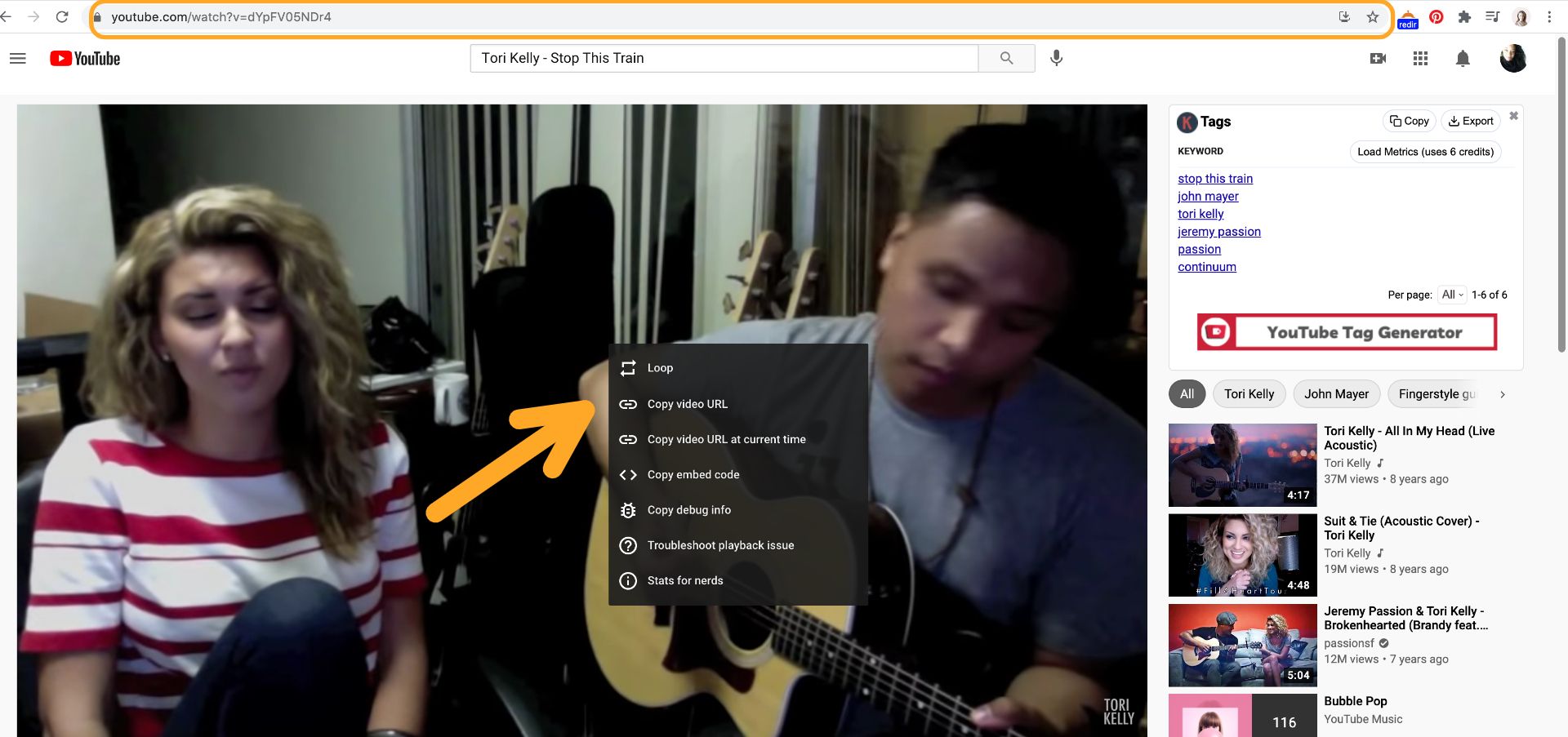Open the notifications bell

tap(1463, 59)
